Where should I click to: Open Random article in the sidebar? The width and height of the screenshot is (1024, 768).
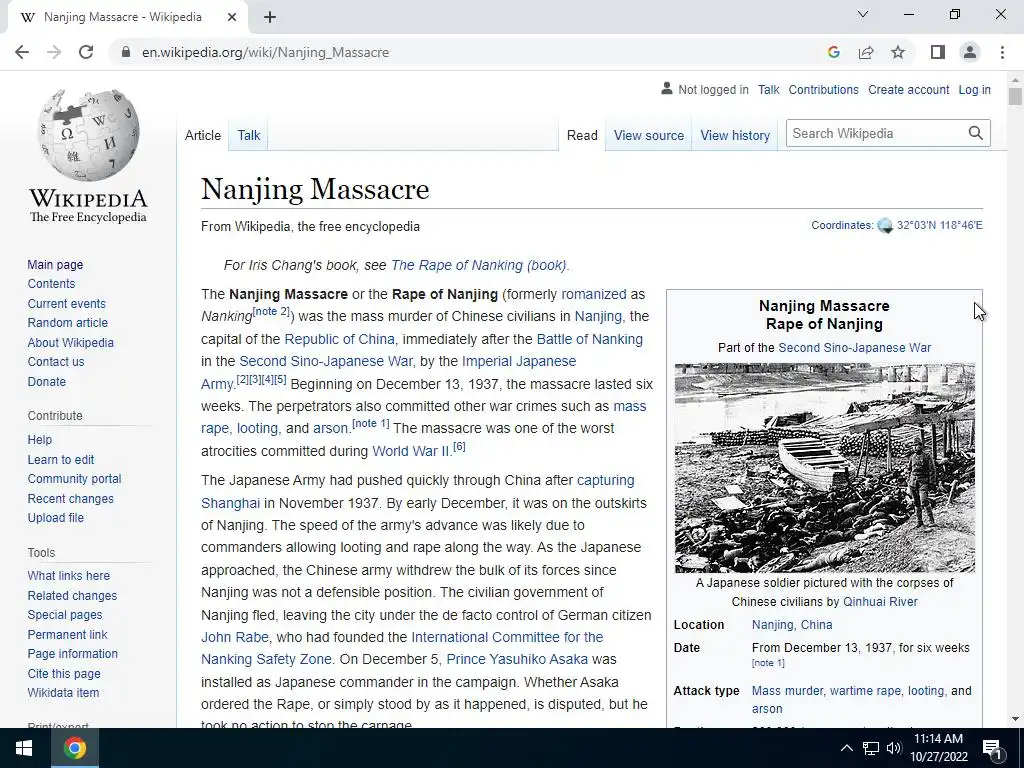[x=67, y=323]
